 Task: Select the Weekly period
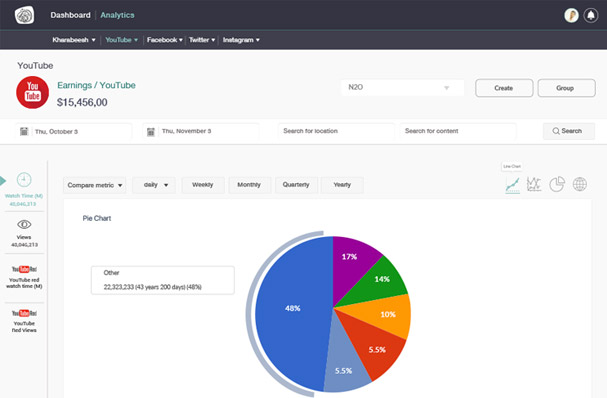pyautogui.click(x=203, y=185)
